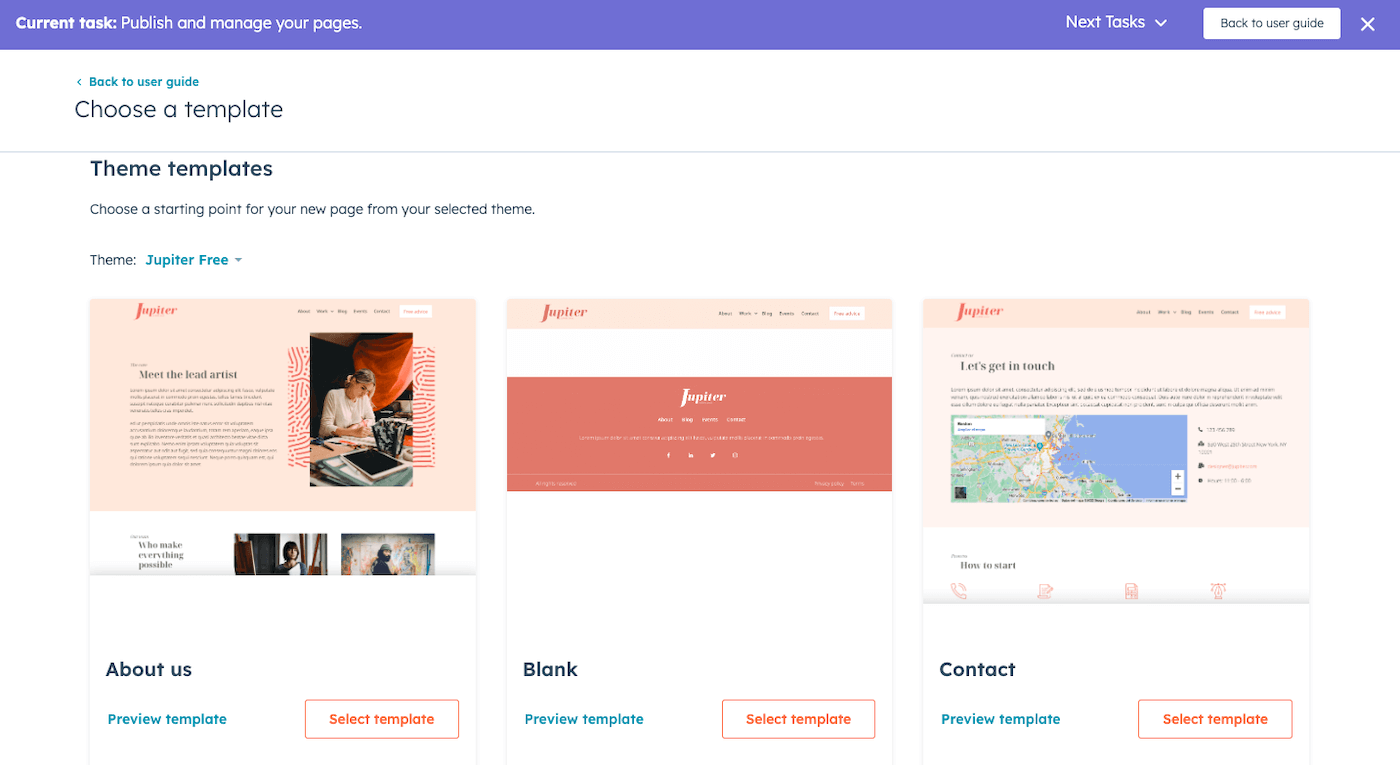Open the Jupiter Free theme dropdown
Screen dimensions: 1400x765
click(x=194, y=260)
